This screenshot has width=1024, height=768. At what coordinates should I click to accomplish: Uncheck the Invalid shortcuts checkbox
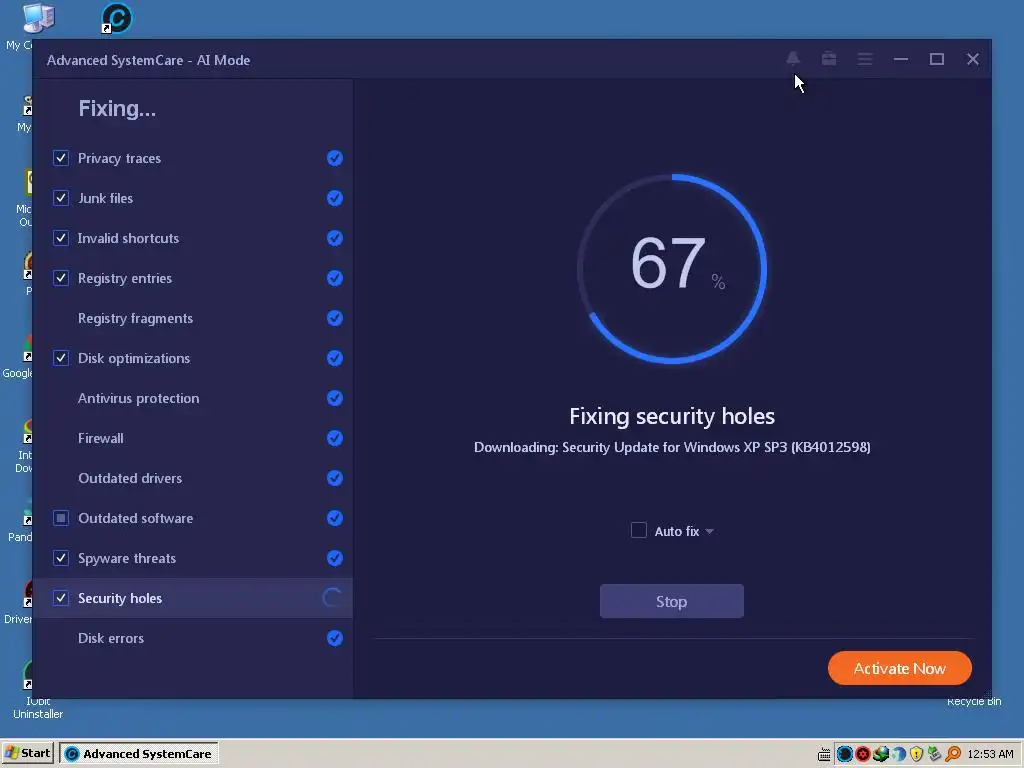pos(61,238)
